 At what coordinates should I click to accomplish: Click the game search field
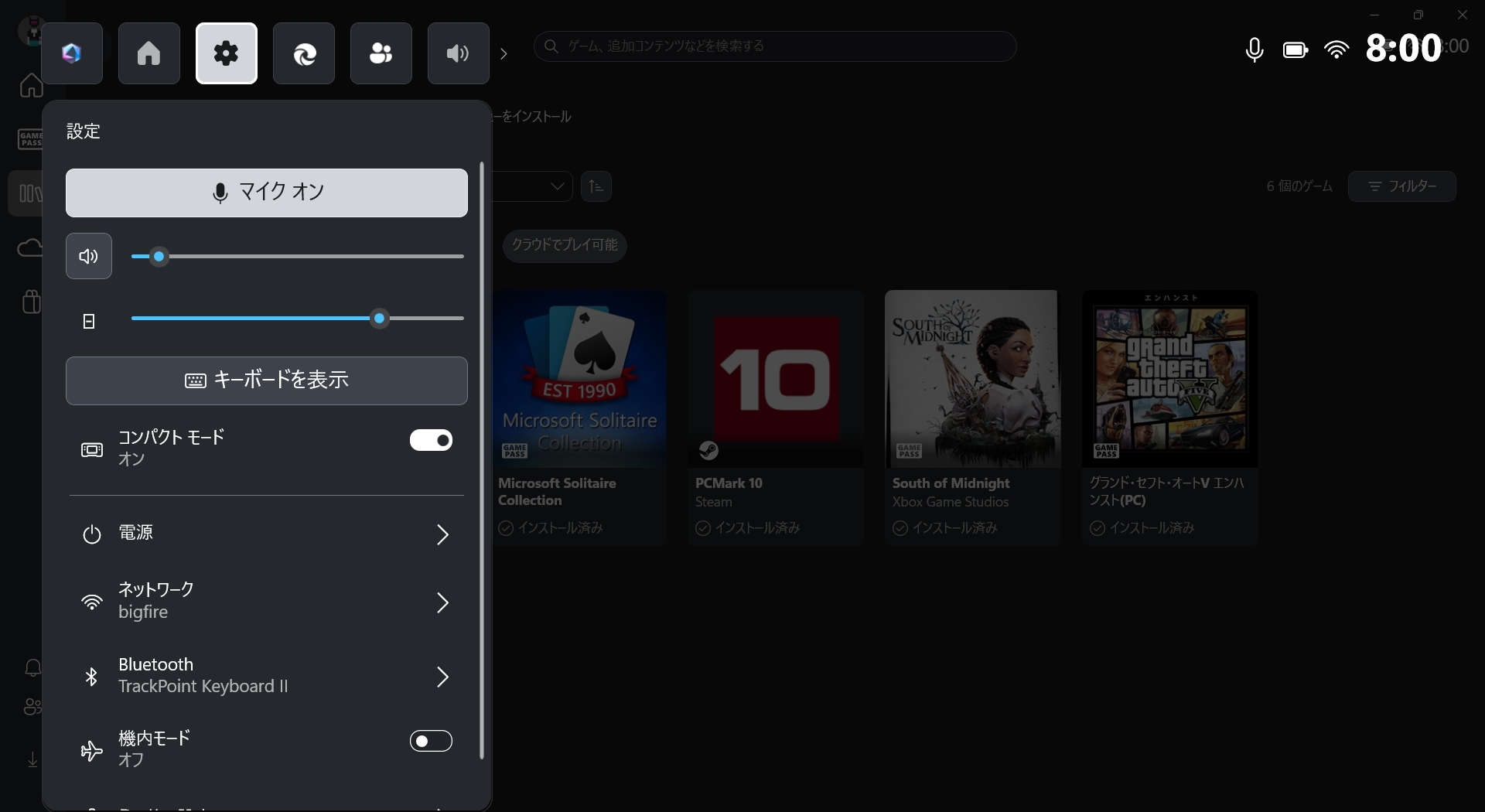(775, 46)
